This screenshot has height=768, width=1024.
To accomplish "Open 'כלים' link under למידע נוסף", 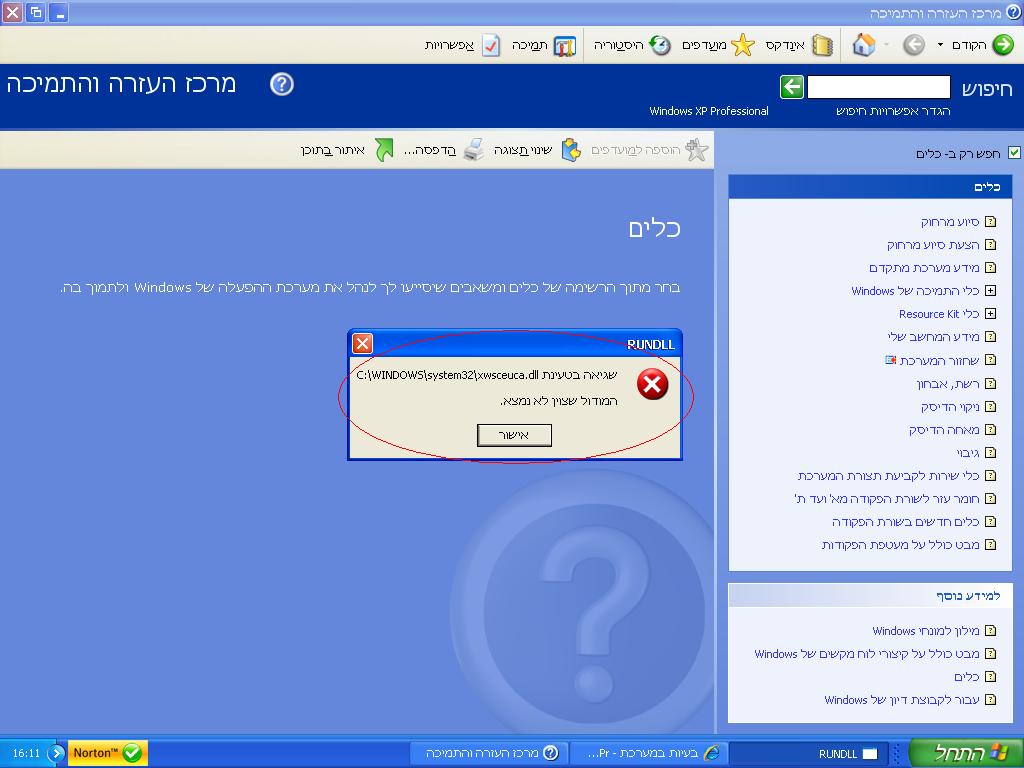I will (x=967, y=677).
